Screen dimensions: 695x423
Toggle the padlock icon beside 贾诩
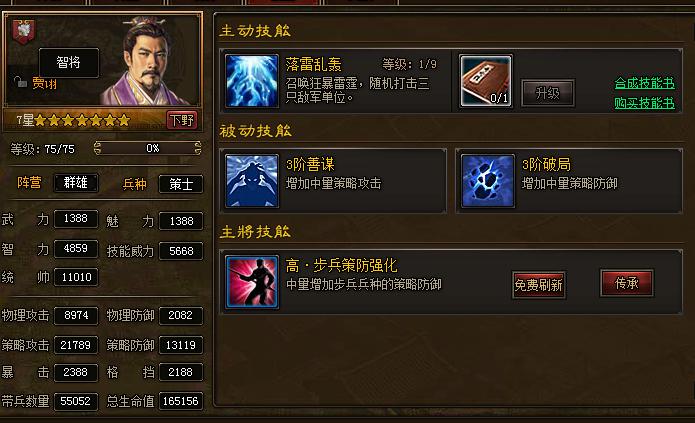(20, 82)
